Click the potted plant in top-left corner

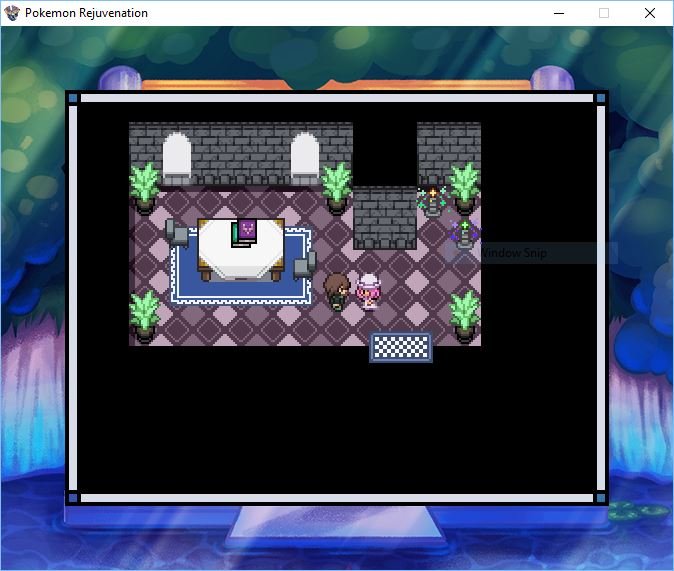144,188
